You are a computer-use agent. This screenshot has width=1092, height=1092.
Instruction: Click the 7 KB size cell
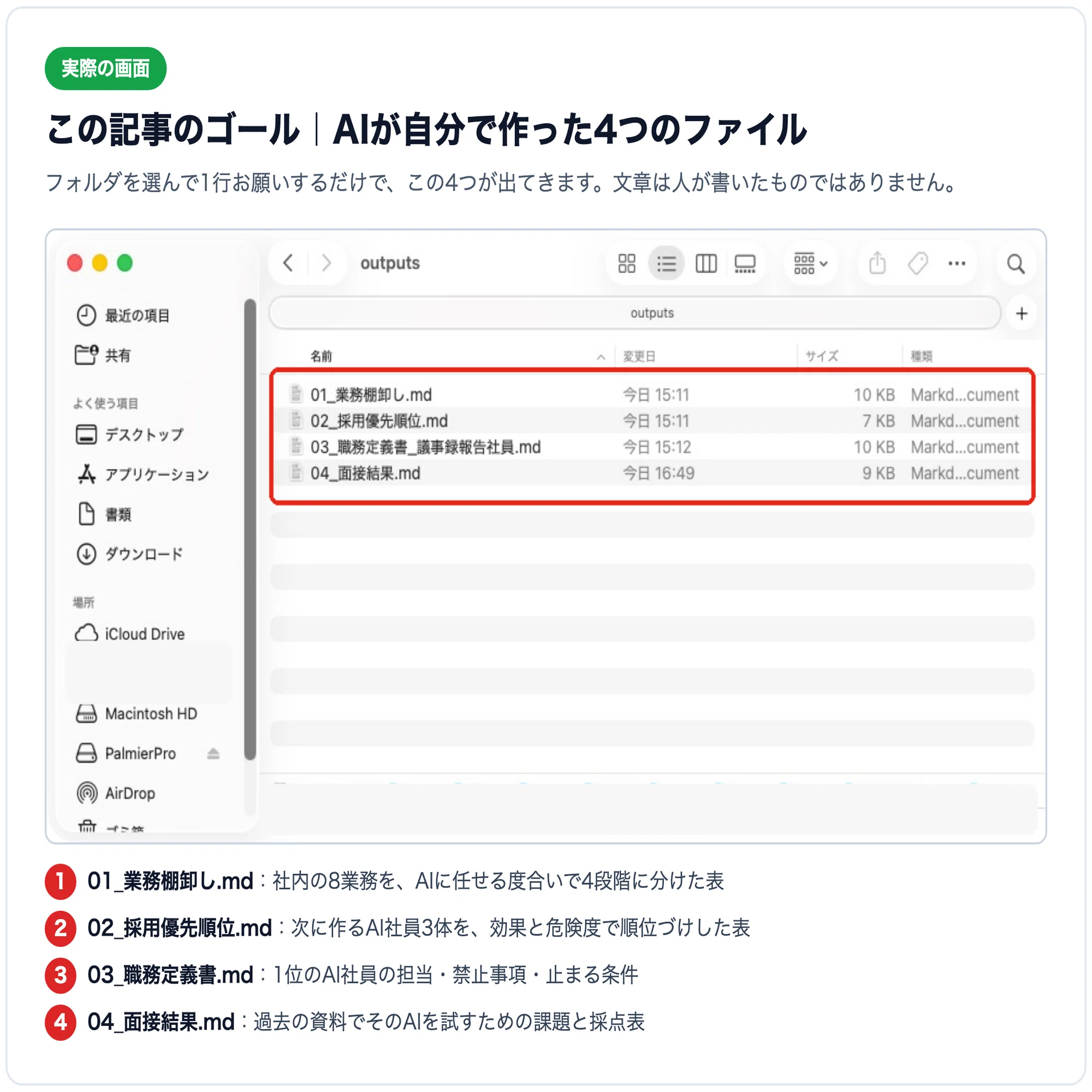879,421
